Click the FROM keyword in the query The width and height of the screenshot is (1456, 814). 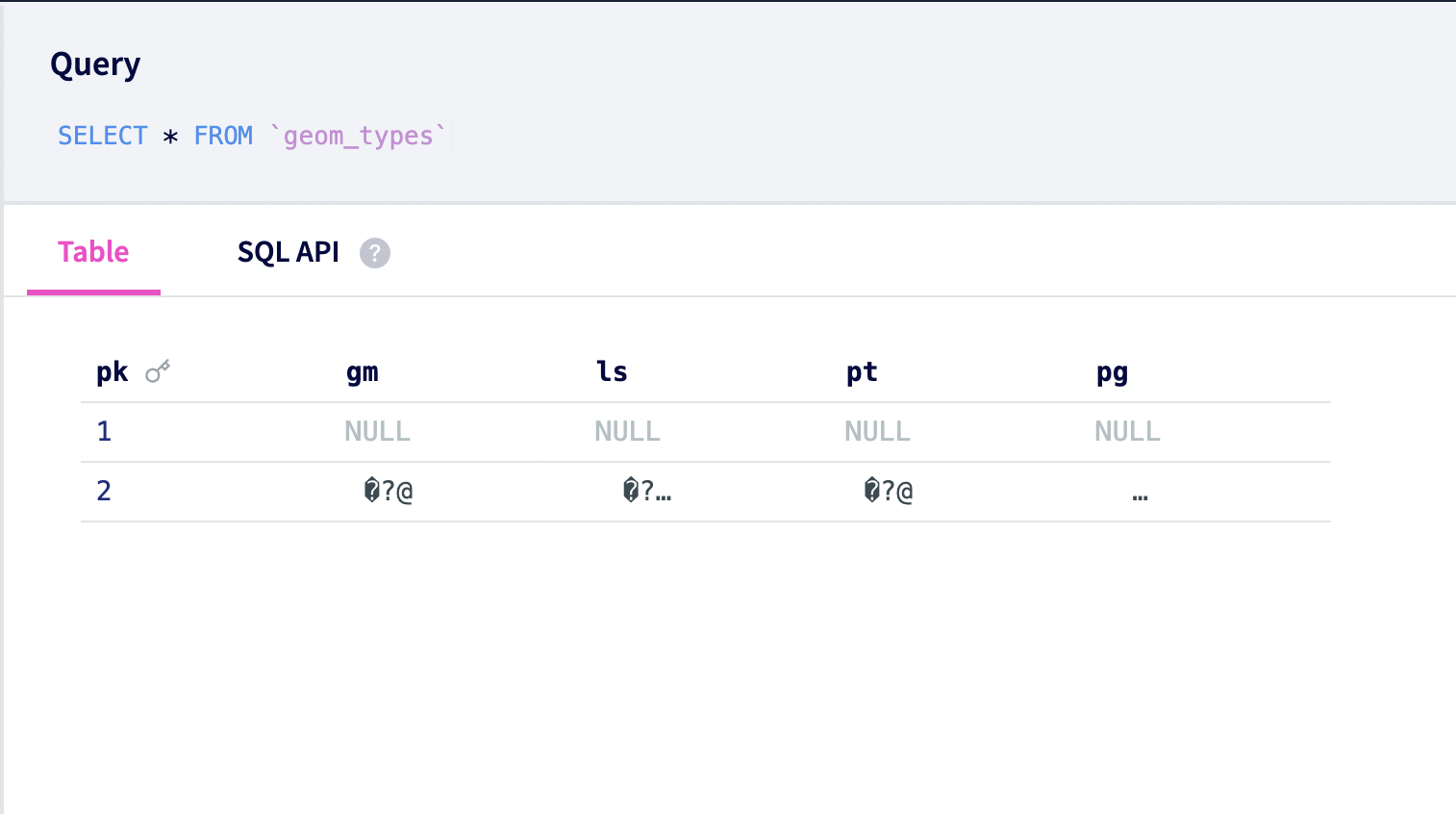tap(223, 136)
